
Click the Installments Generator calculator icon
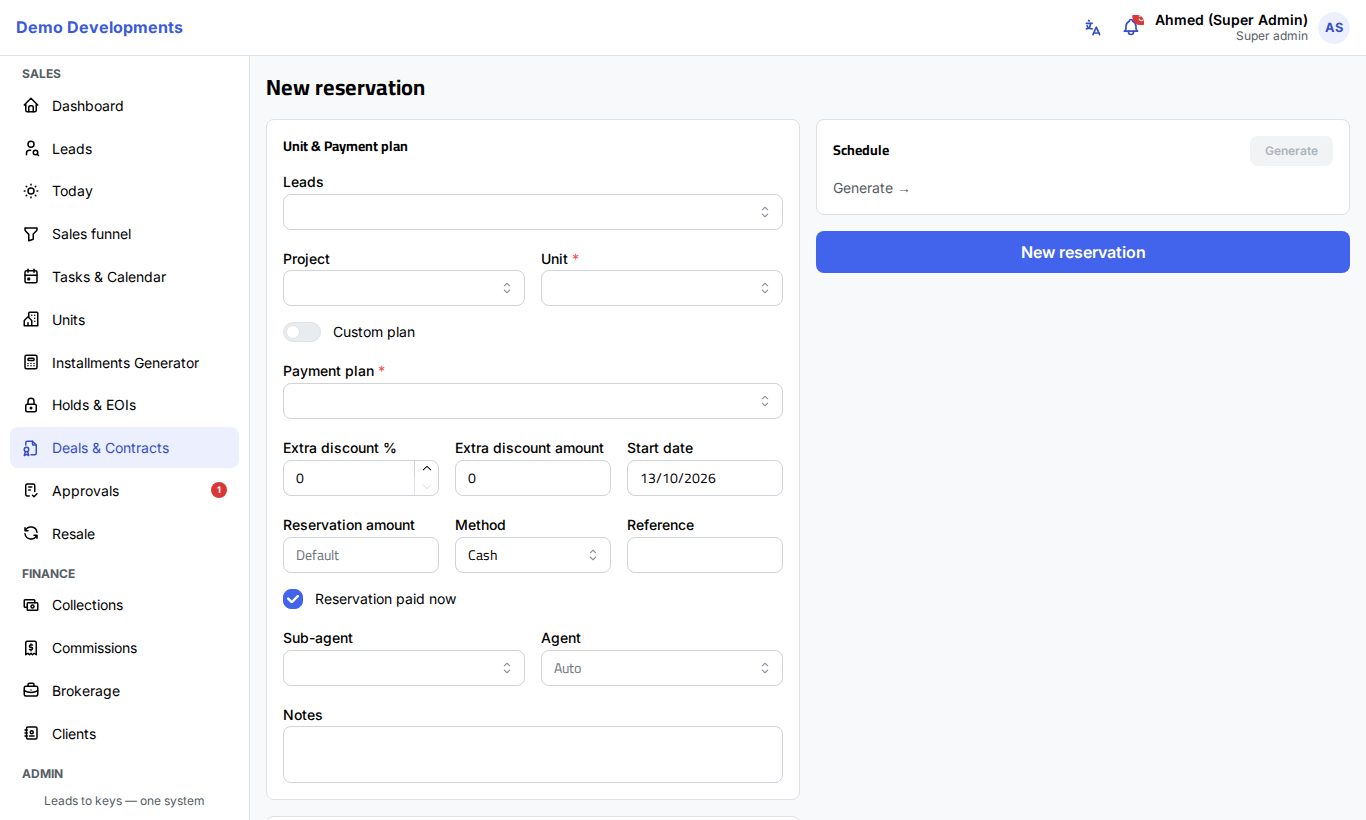pyautogui.click(x=31, y=363)
